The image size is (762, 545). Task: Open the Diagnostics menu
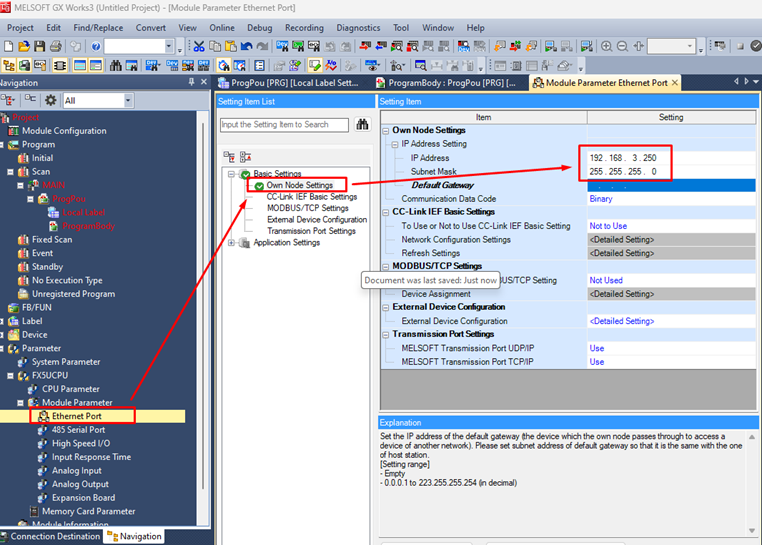pos(358,28)
